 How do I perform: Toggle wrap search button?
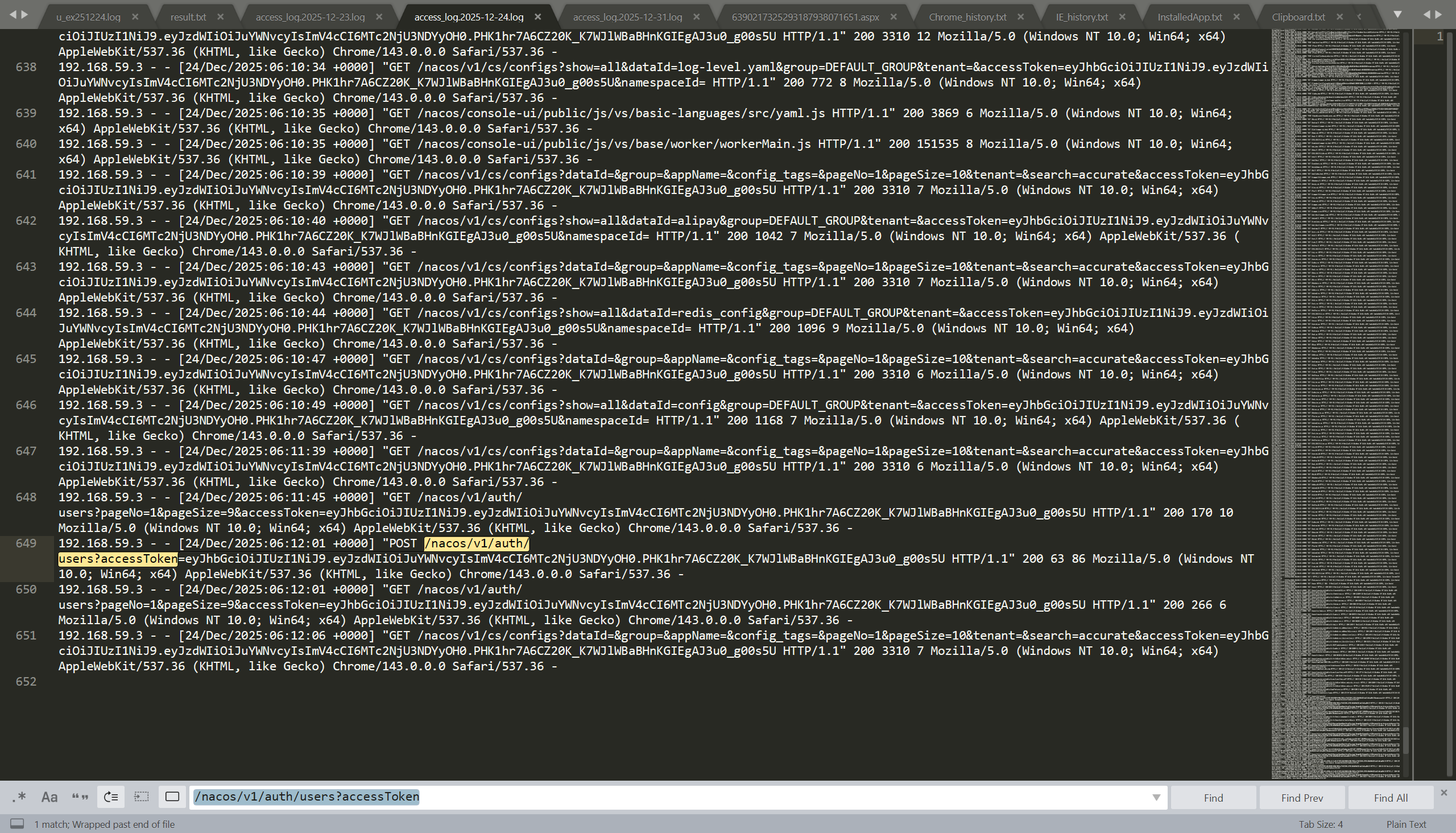coord(111,797)
